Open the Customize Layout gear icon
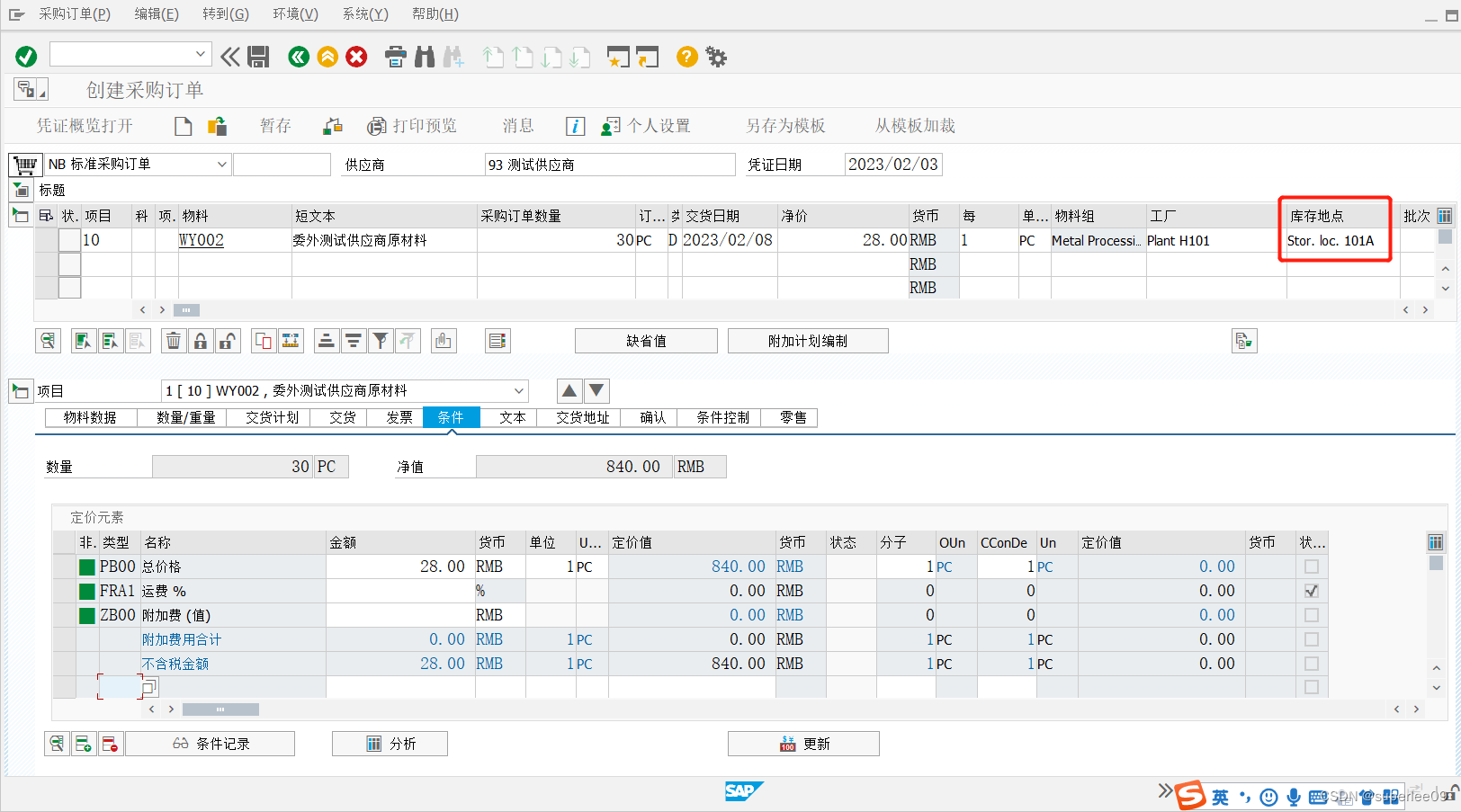 pos(716,57)
